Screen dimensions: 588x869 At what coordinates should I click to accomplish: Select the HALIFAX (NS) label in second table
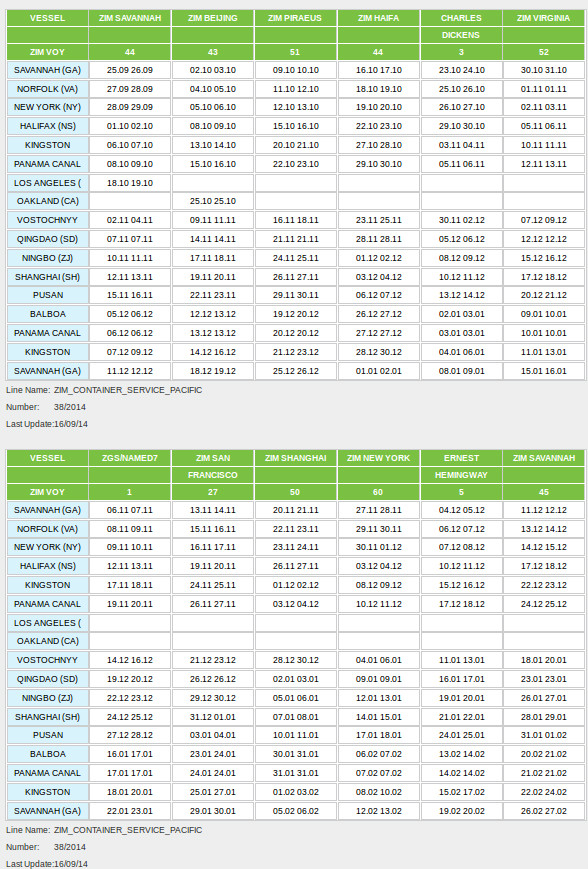(x=47, y=566)
